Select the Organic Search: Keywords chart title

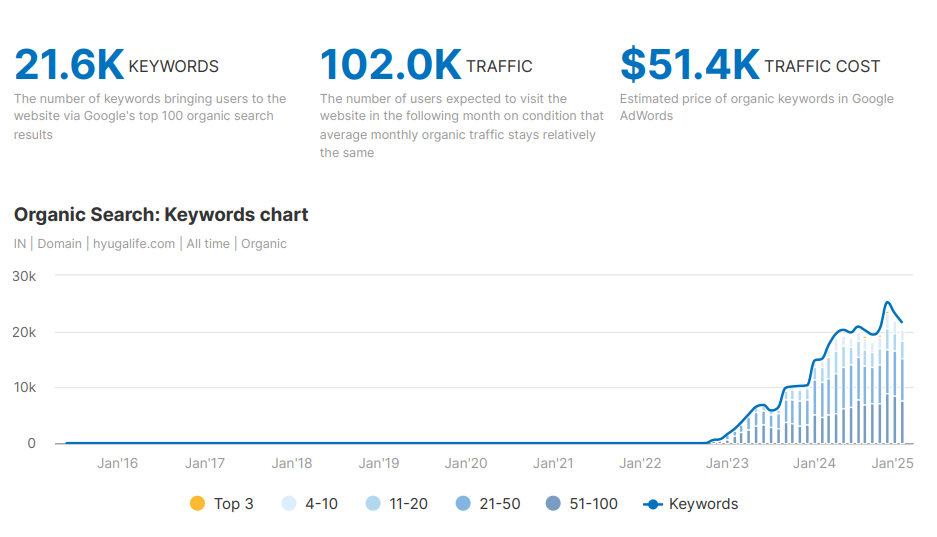[x=161, y=214]
